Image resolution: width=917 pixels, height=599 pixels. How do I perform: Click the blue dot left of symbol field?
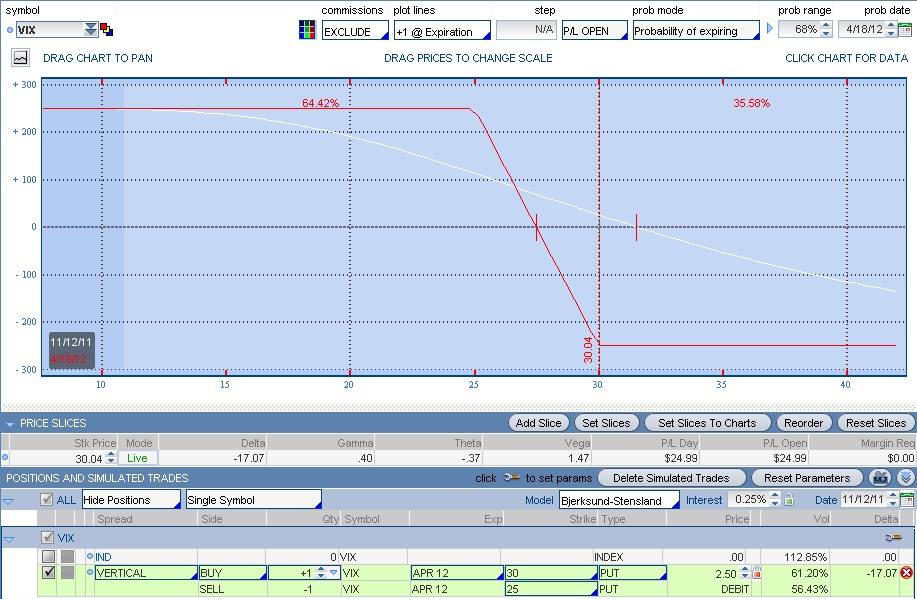[x=10, y=30]
